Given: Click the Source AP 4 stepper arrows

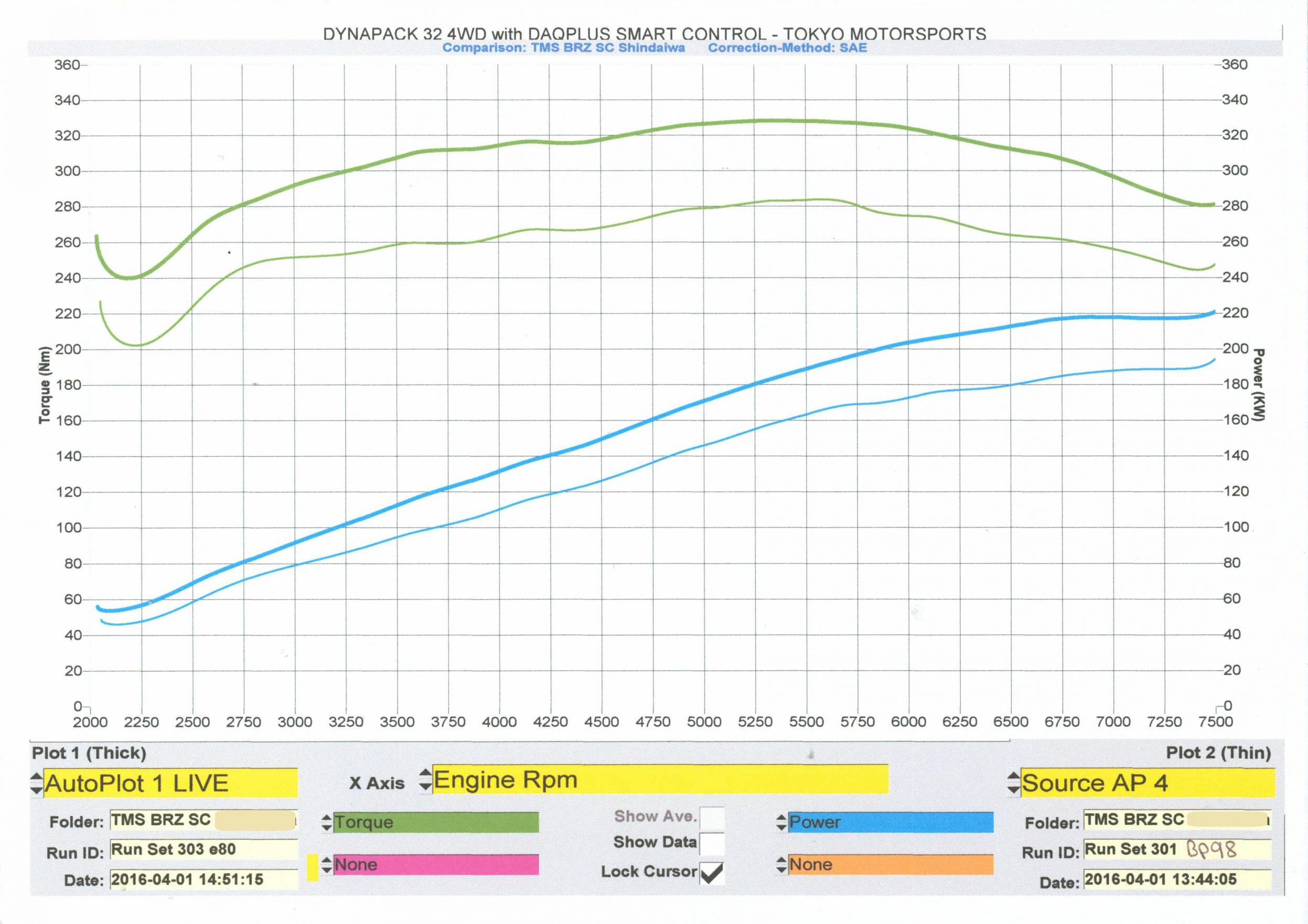Looking at the screenshot, I should point(1013,783).
